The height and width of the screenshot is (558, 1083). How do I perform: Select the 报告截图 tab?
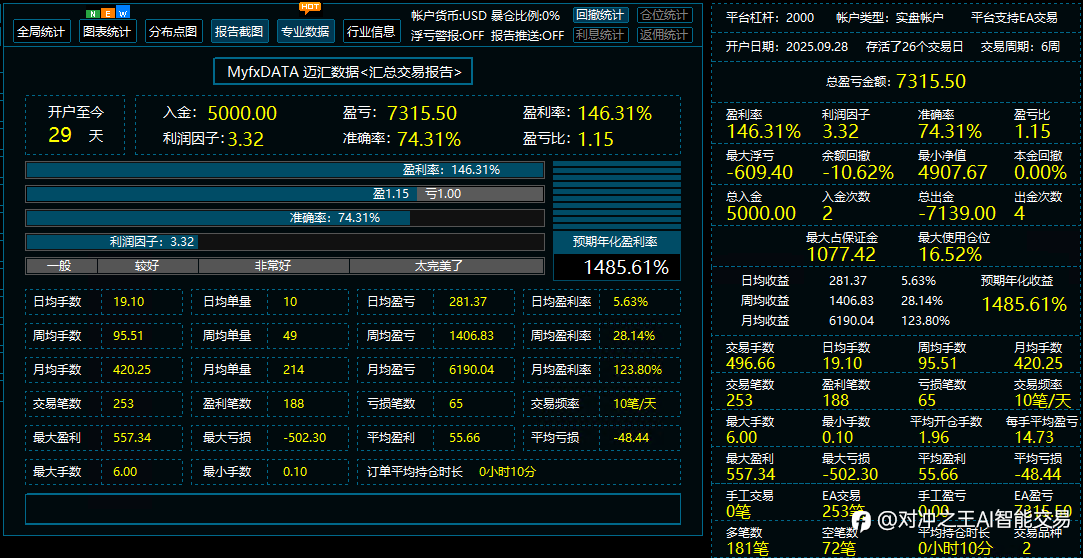(x=240, y=31)
